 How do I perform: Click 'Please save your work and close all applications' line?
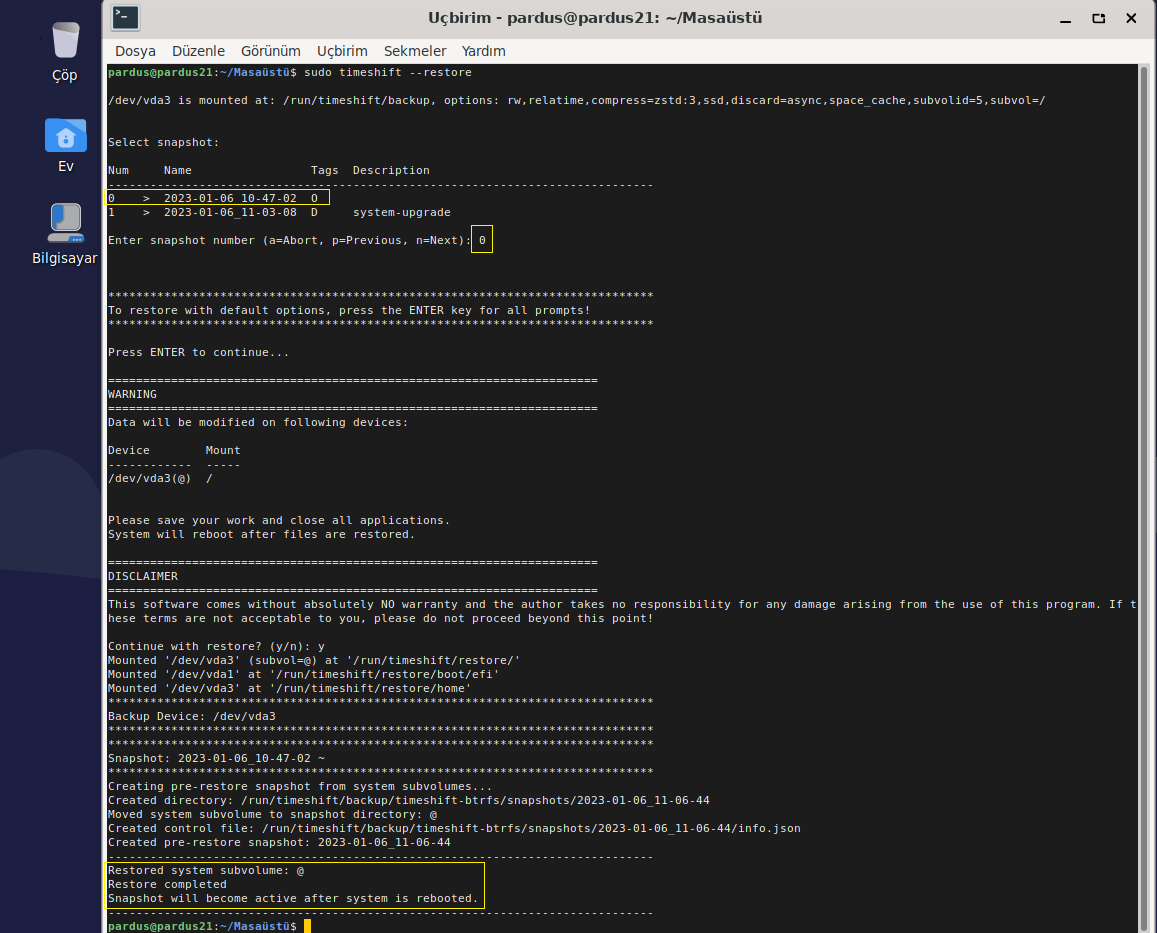pos(279,520)
